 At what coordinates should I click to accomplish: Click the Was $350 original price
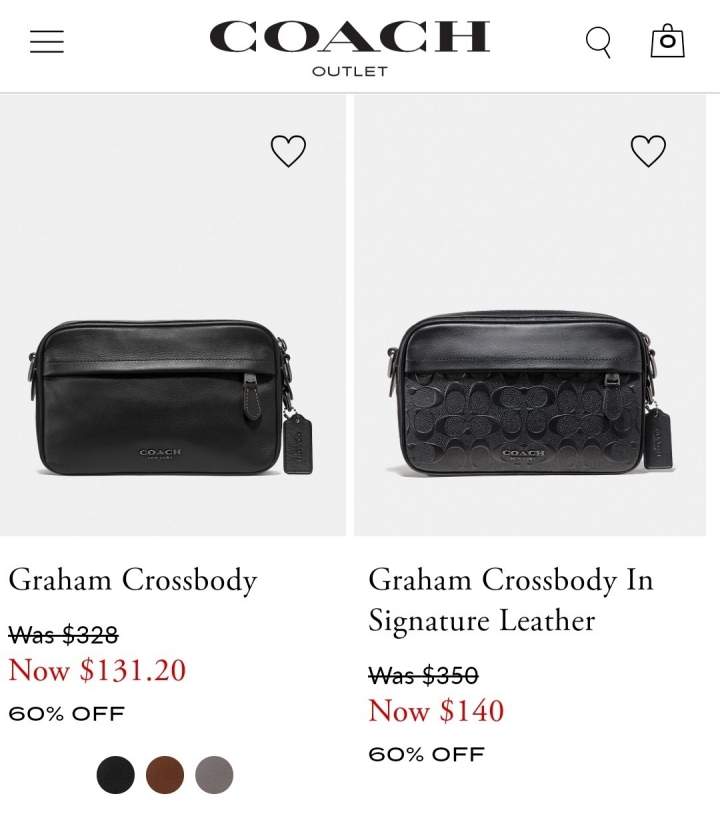point(423,675)
